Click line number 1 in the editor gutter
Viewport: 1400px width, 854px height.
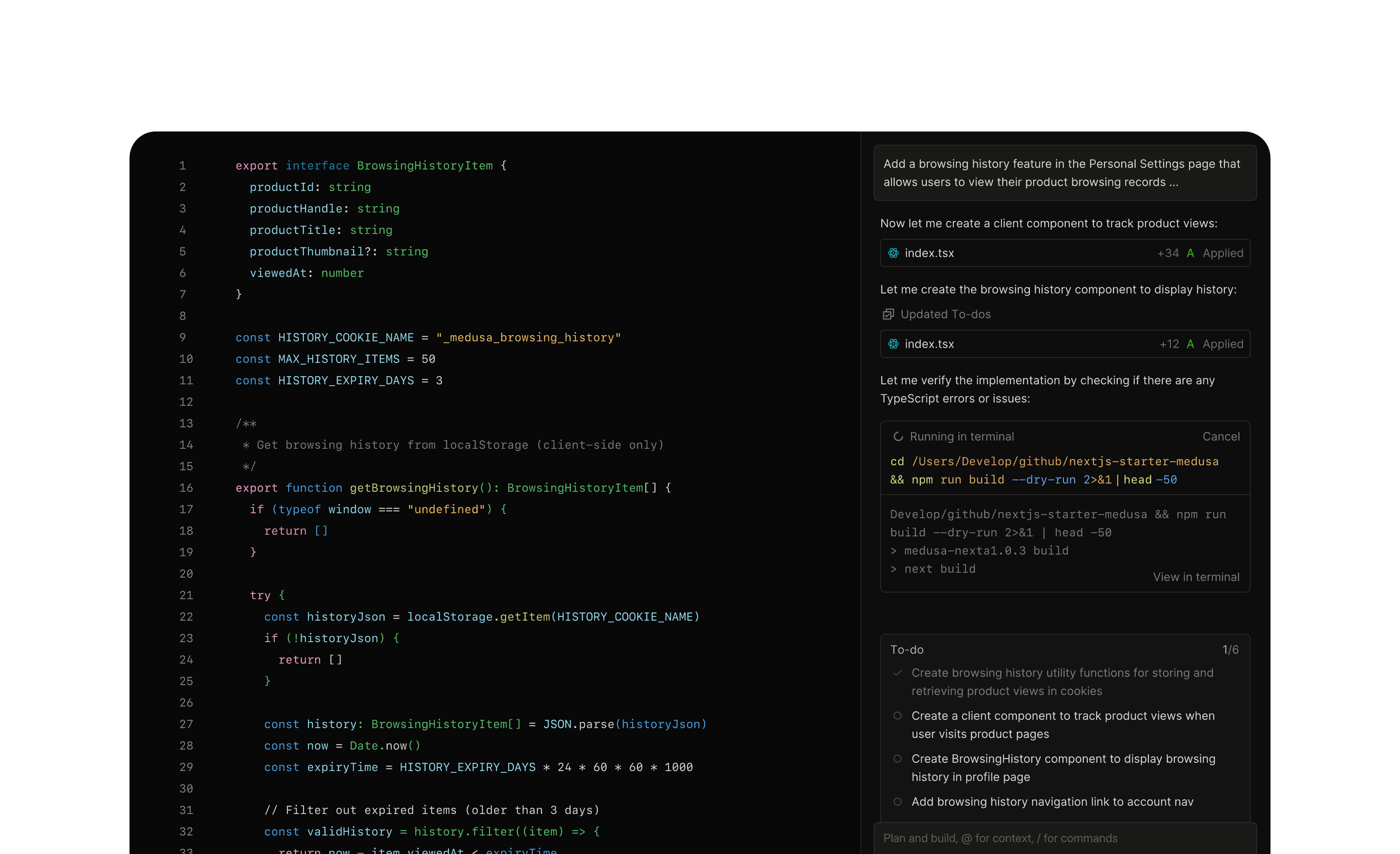[182, 166]
